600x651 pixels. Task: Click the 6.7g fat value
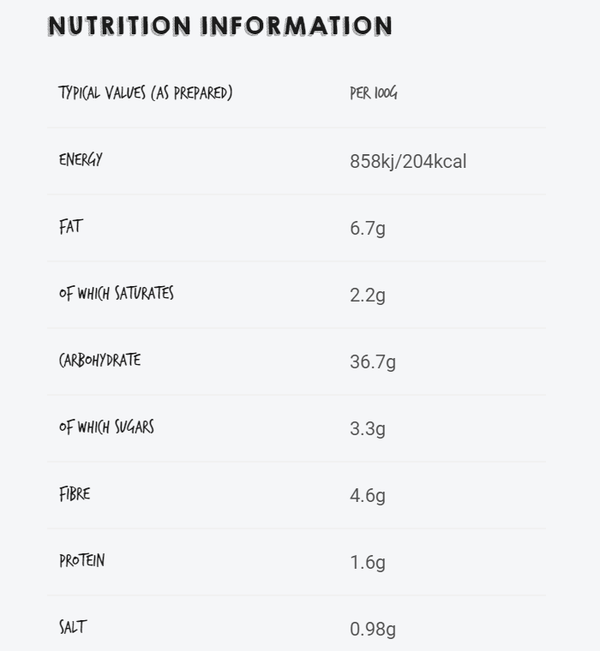[x=367, y=228]
